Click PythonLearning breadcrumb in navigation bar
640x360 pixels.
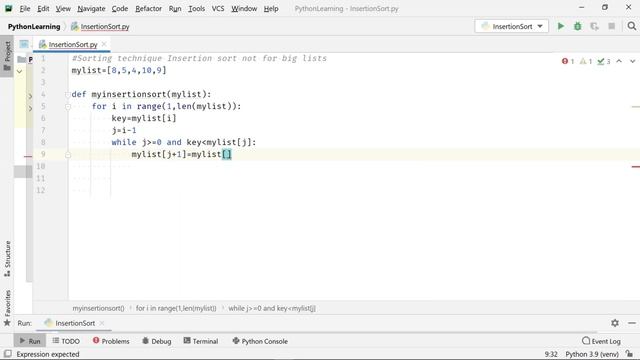pos(34,27)
